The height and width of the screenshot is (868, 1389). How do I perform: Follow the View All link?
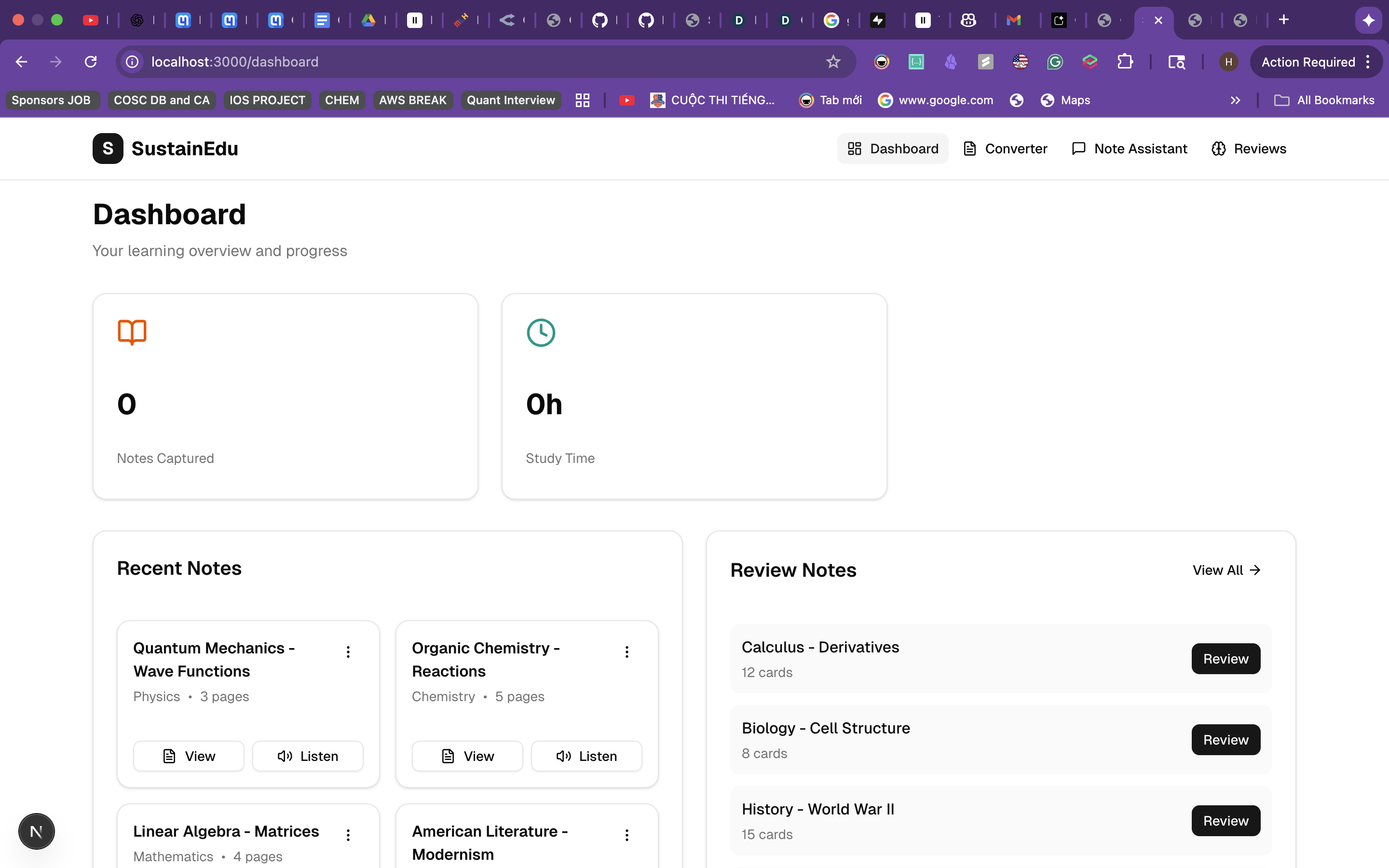pos(1226,570)
